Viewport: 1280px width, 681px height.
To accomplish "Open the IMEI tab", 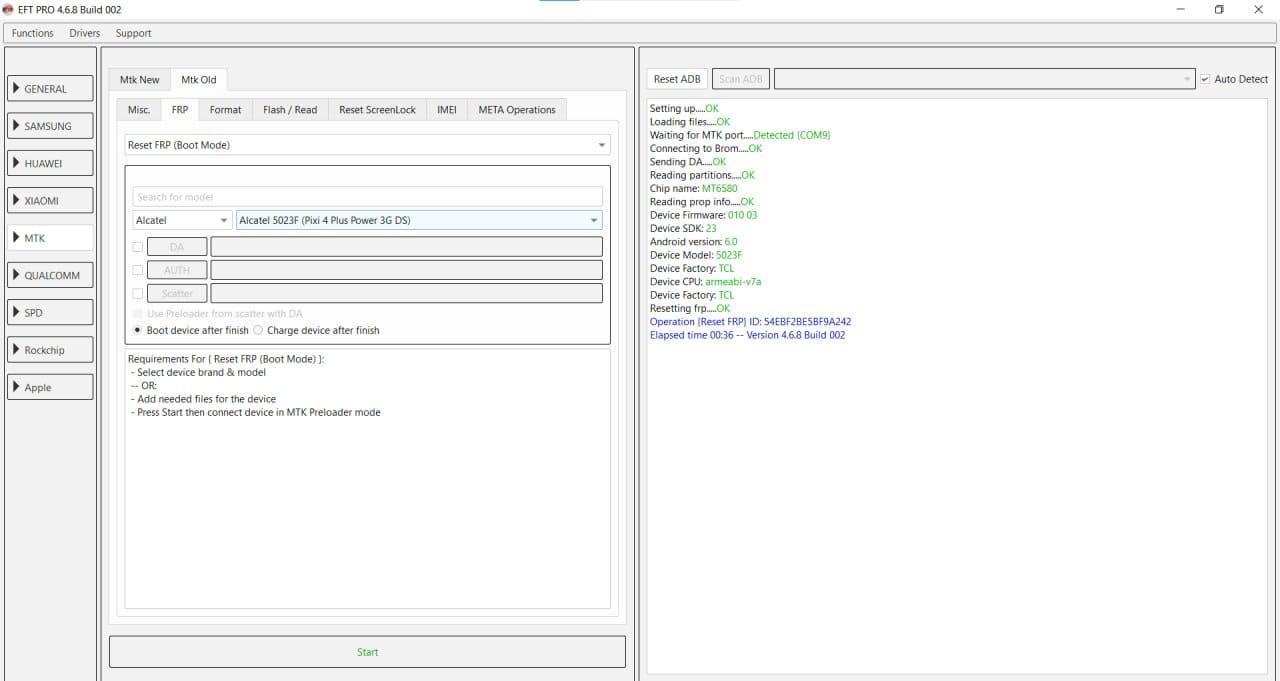I will pyautogui.click(x=446, y=110).
